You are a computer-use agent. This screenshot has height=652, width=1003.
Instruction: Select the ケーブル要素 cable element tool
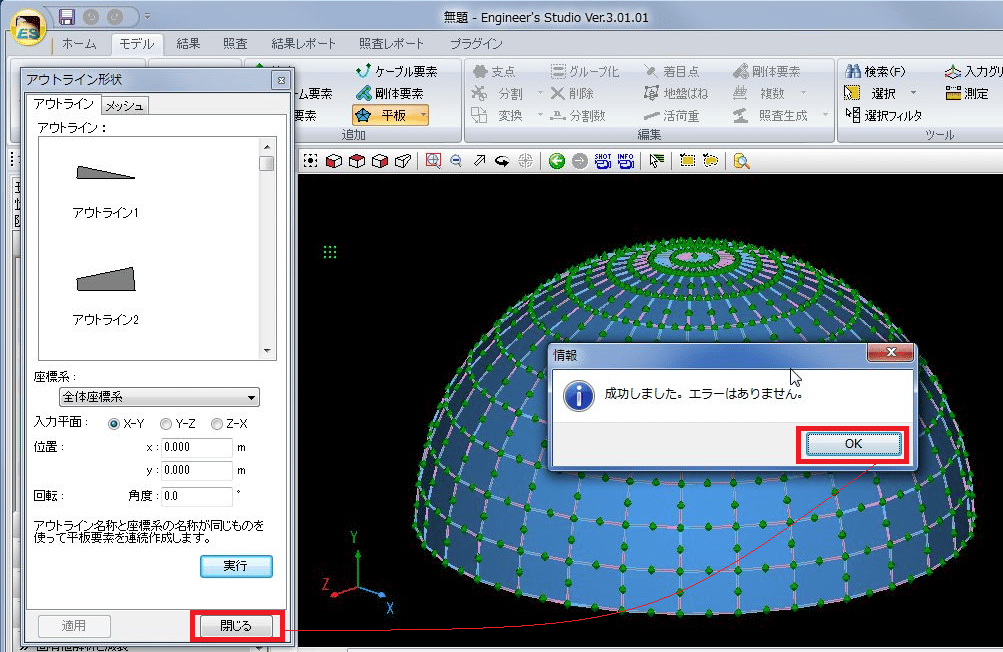tap(396, 72)
